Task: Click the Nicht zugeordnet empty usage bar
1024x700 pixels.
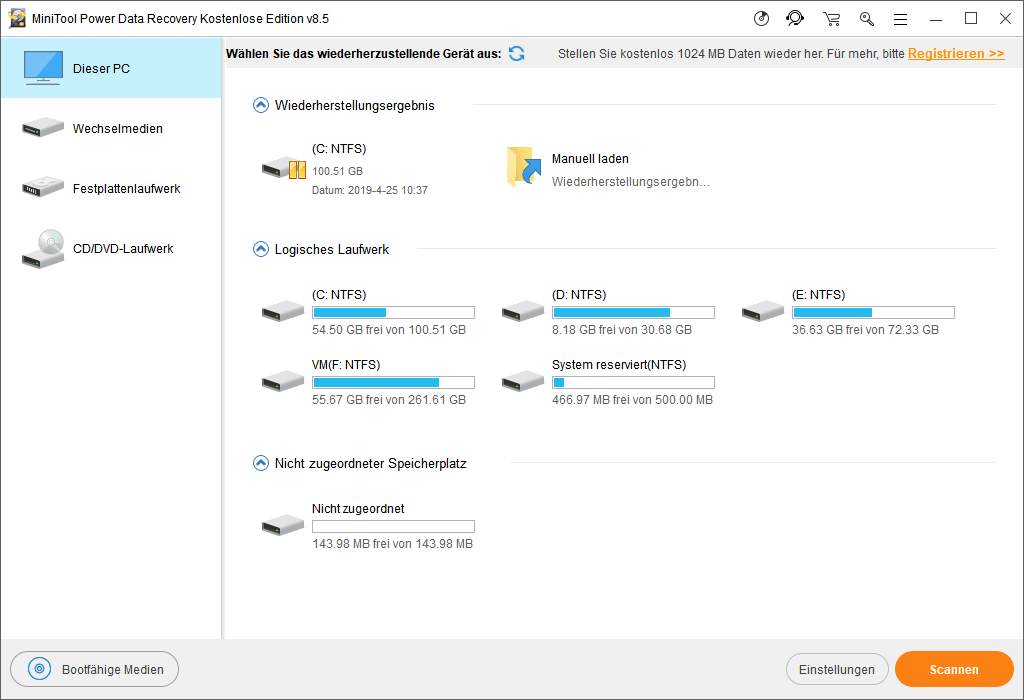Action: click(393, 526)
